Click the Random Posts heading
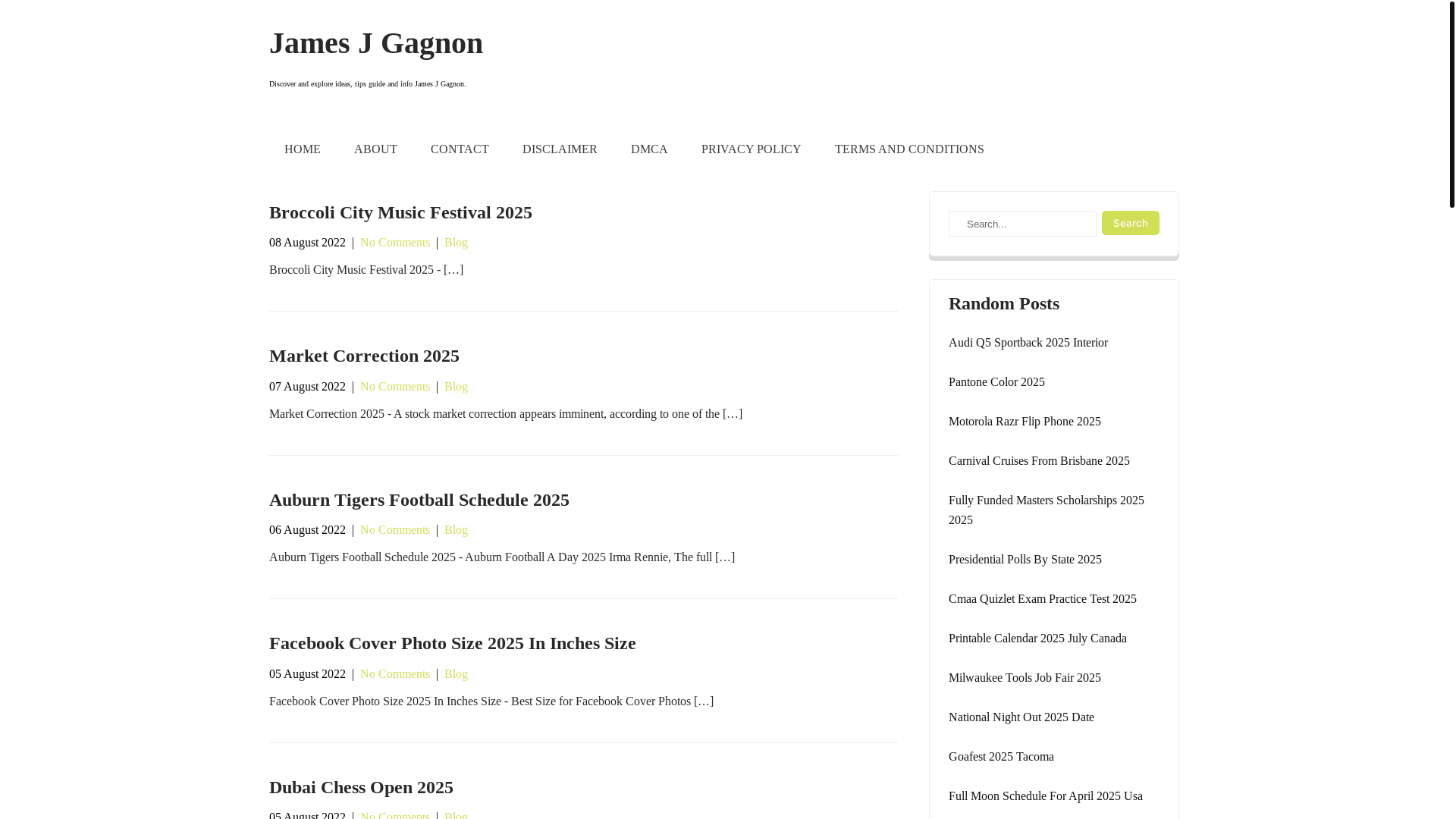The image size is (1456, 819). (x=1004, y=303)
